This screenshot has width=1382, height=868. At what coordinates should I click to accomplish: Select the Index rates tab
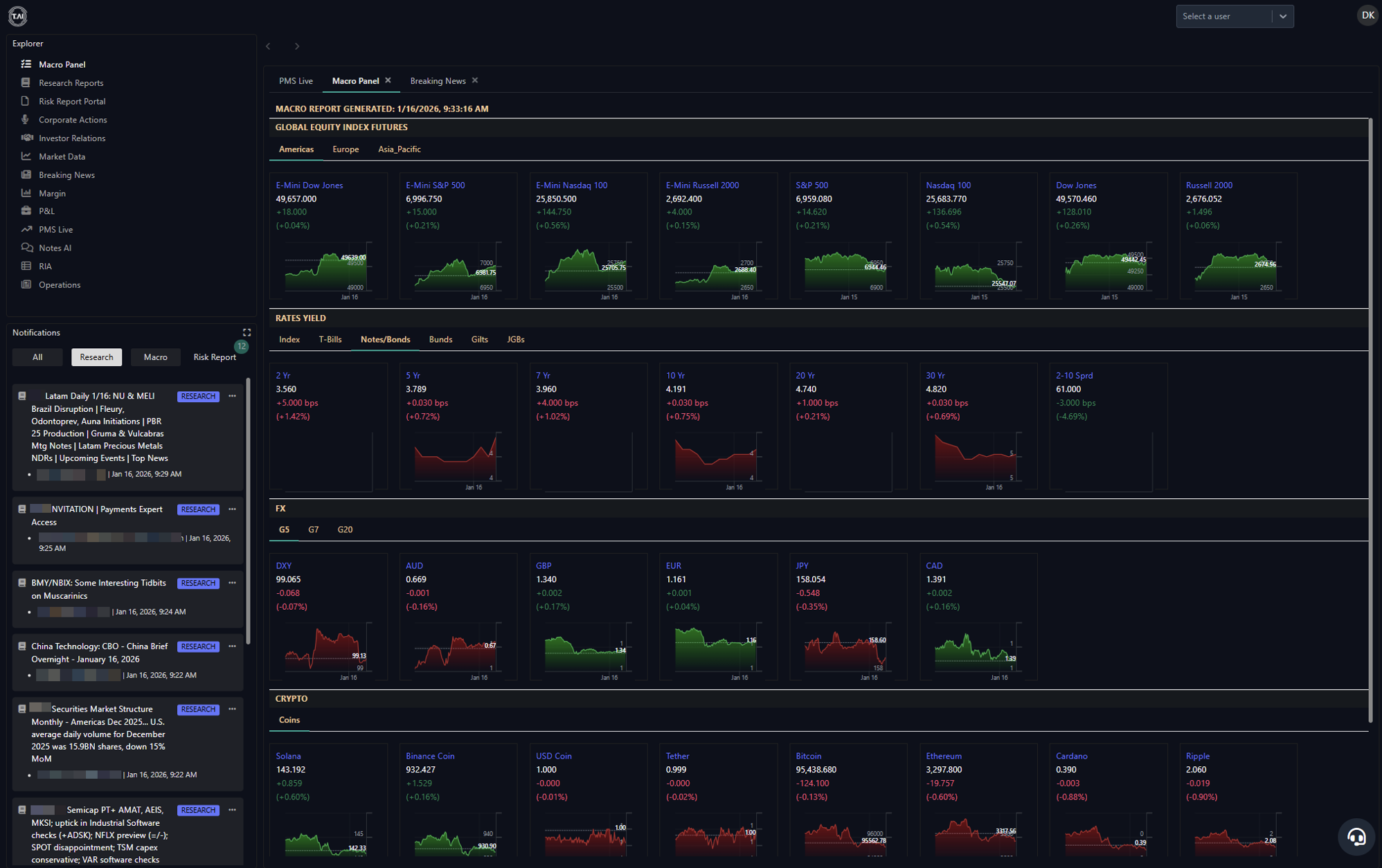(289, 340)
